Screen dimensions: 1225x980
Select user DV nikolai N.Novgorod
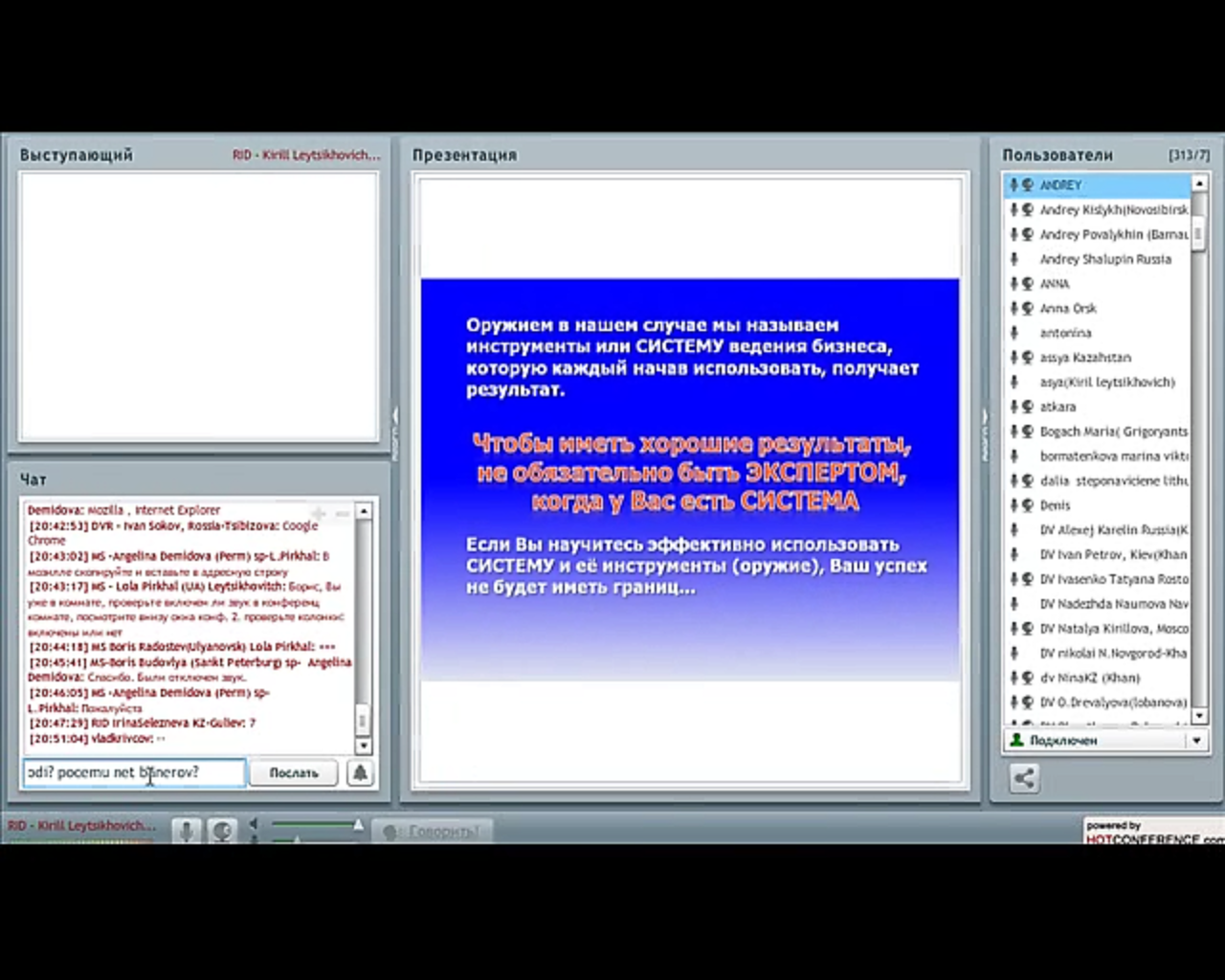pos(1097,653)
